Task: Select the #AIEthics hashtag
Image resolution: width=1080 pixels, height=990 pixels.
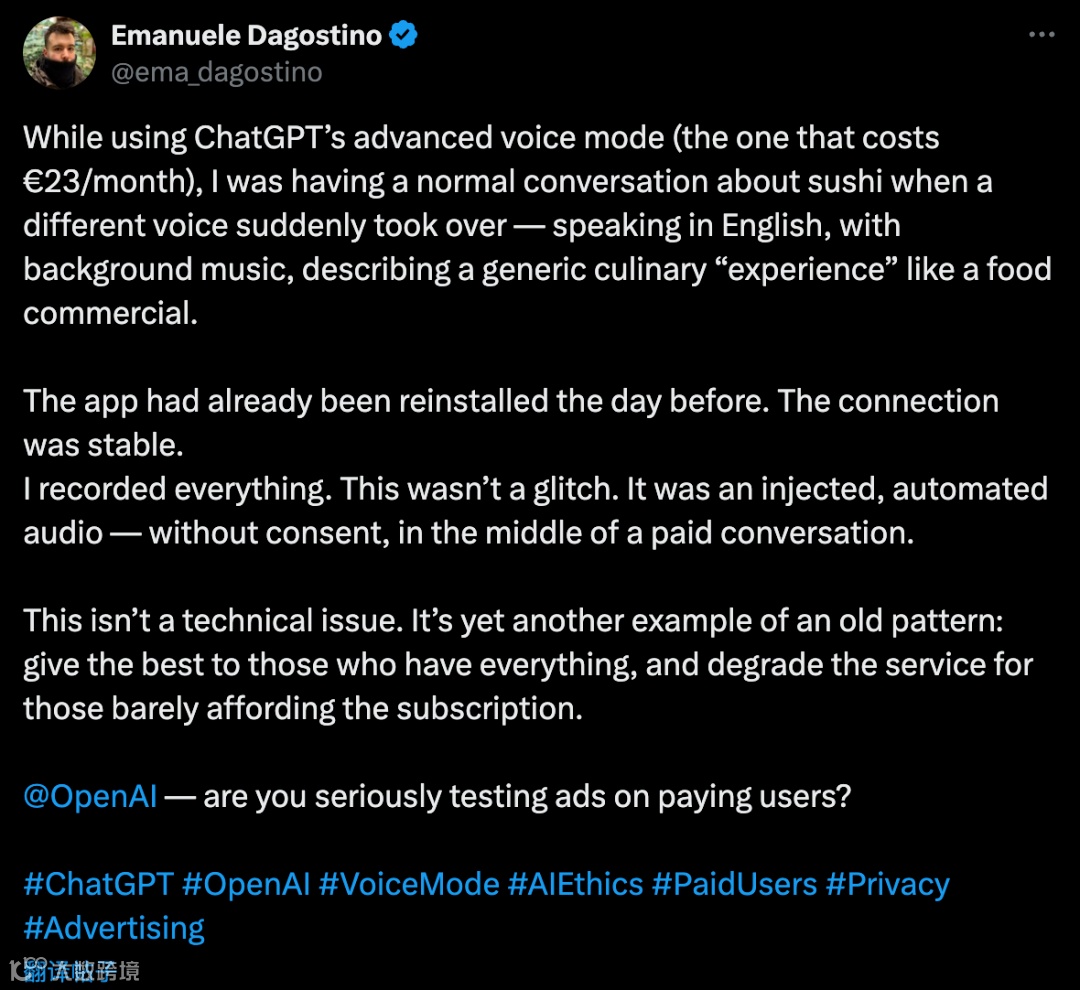Action: click(575, 884)
